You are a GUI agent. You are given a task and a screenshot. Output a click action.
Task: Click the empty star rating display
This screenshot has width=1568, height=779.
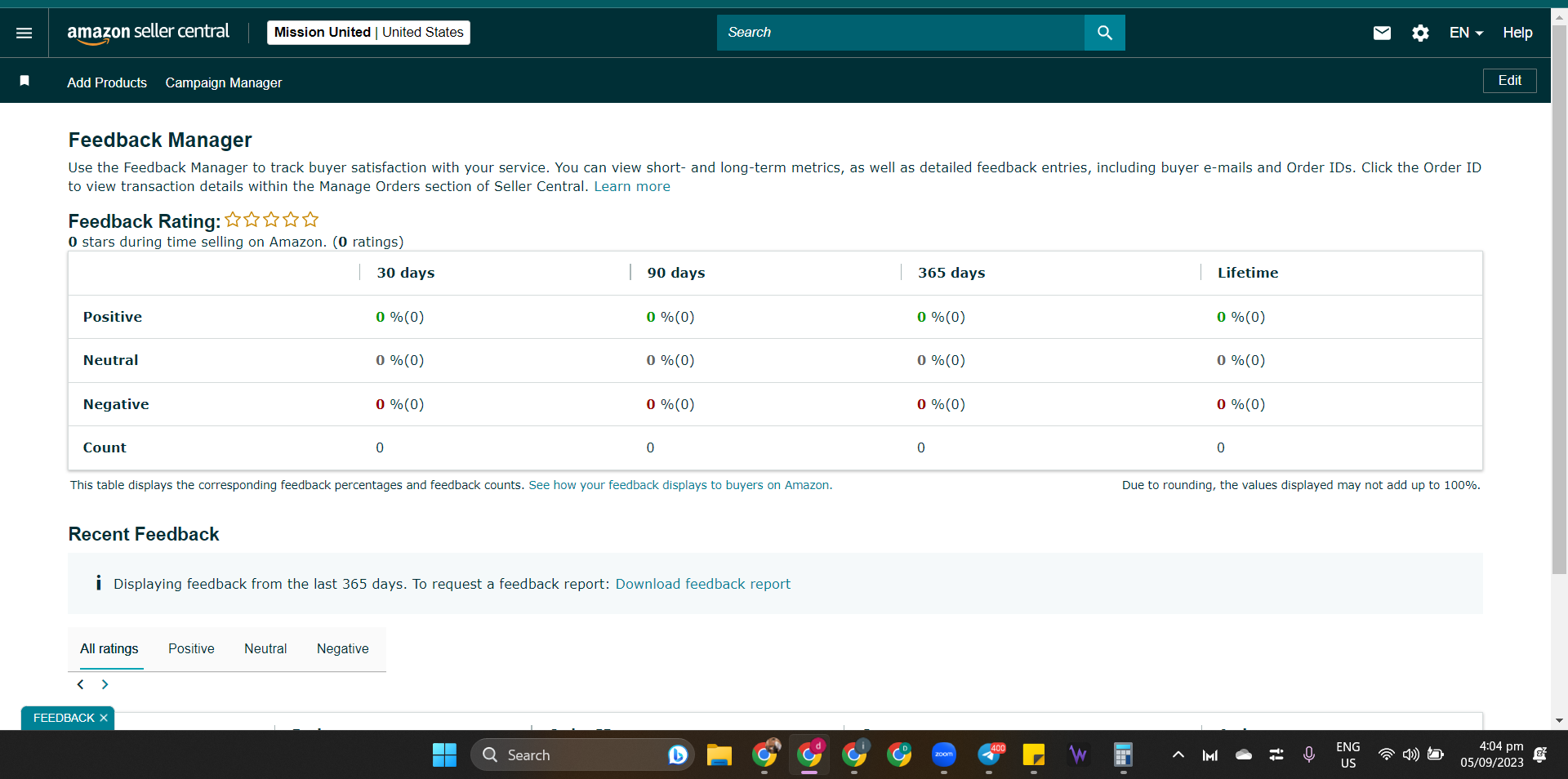point(271,220)
